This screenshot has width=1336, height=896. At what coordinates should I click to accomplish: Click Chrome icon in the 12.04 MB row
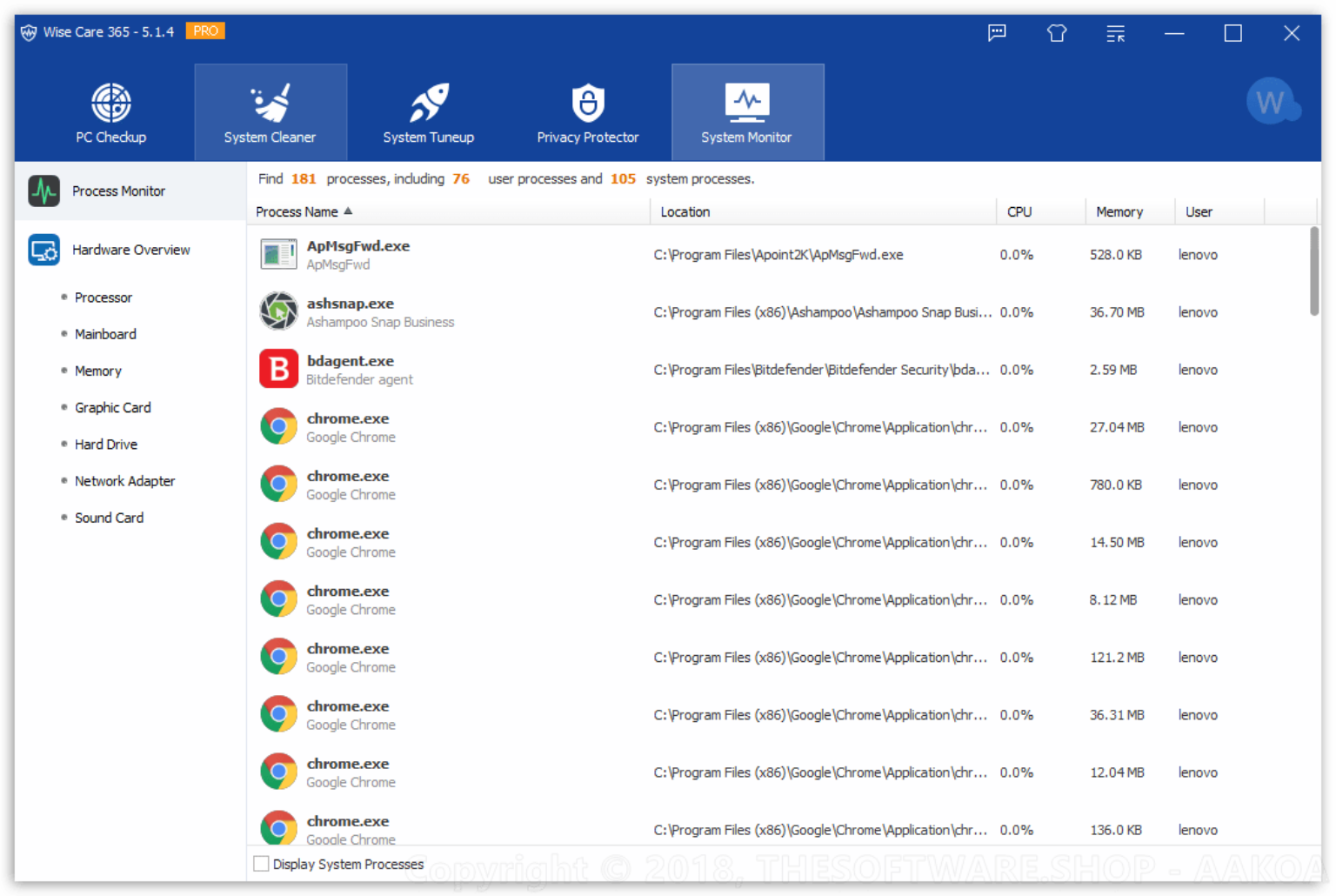[x=278, y=772]
